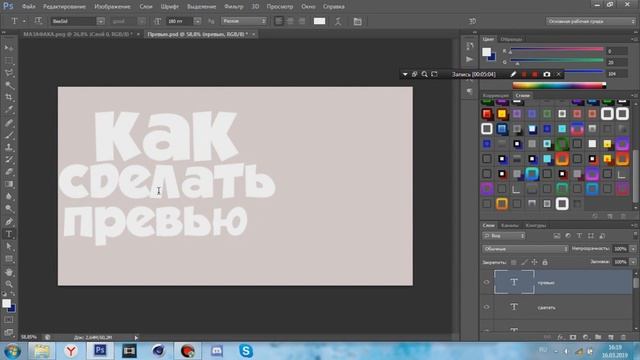The width and height of the screenshot is (640, 360).
Task: Open the font family dropdown
Action: click(100, 21)
